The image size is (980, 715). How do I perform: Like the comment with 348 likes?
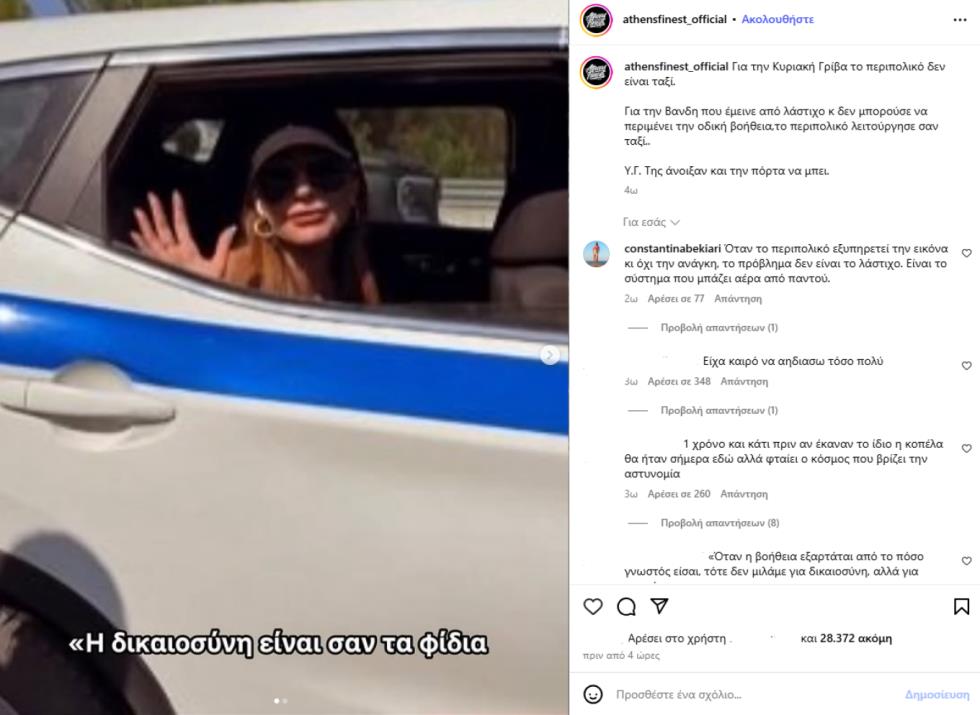(966, 366)
